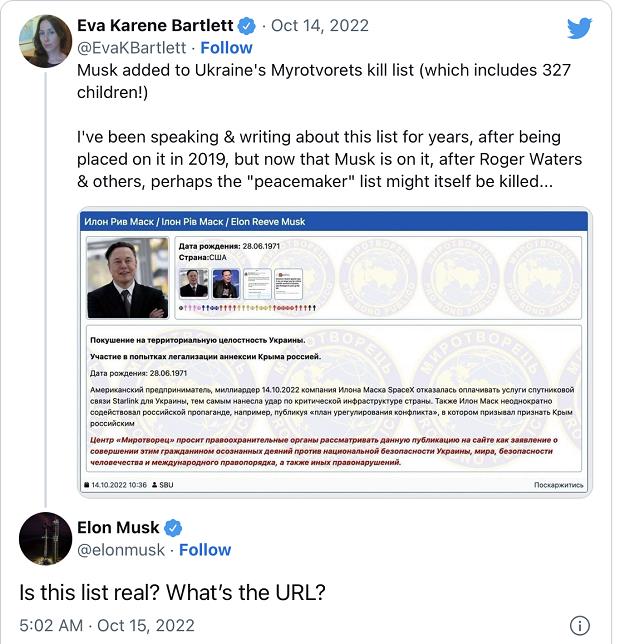The image size is (642, 644).
Task: Click the large Elon Musk portrait photo
Action: (127, 278)
